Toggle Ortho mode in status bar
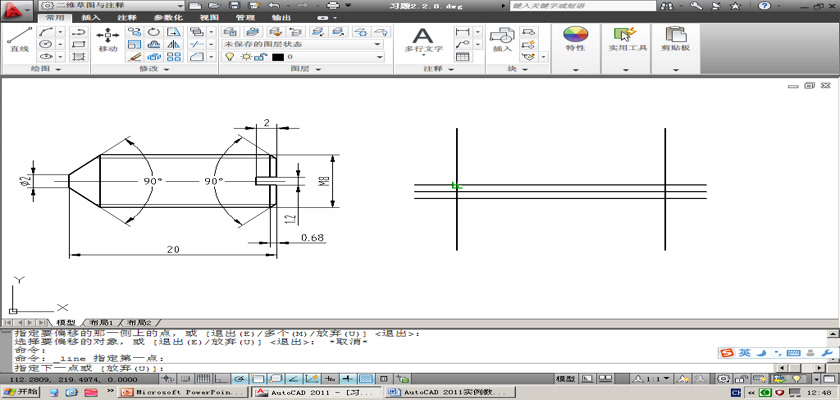Screen dimensions: 840x400 pos(222,379)
